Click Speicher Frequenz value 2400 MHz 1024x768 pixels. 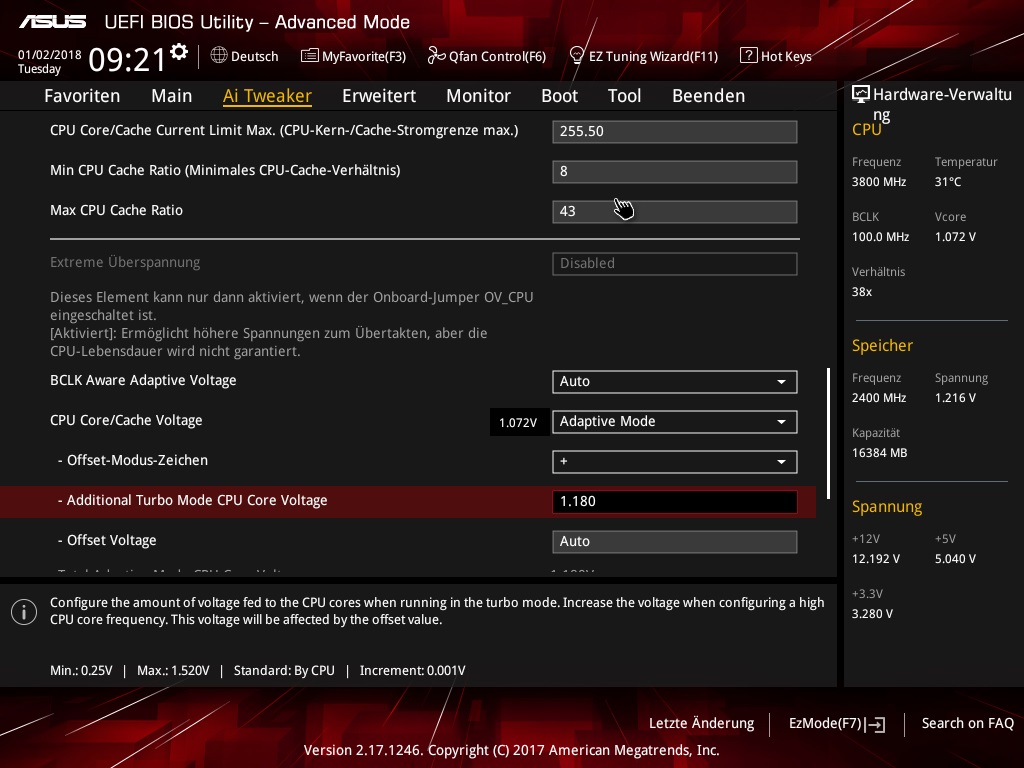click(878, 398)
